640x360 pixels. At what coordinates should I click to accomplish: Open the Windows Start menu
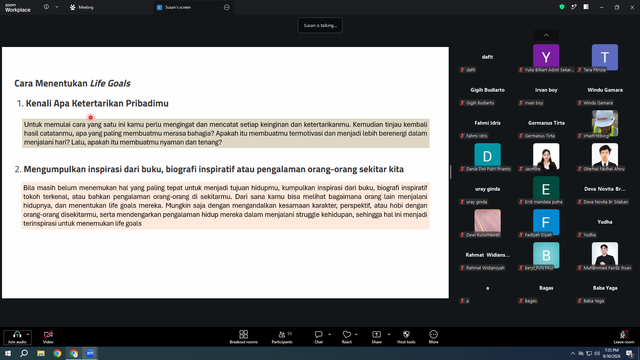8,353
